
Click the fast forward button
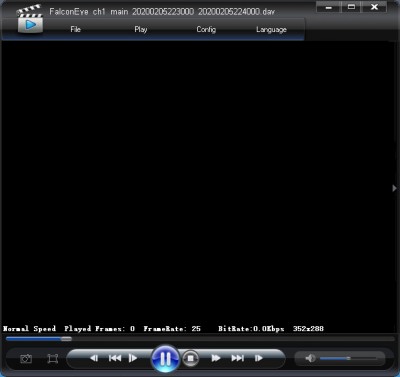pos(216,358)
